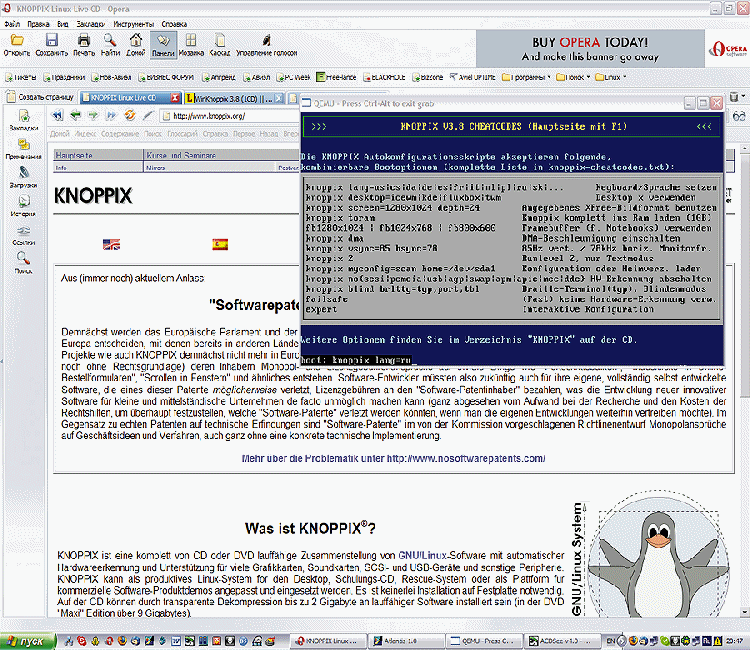Open the Вид menu
This screenshot has width=750, height=650.
63,24
